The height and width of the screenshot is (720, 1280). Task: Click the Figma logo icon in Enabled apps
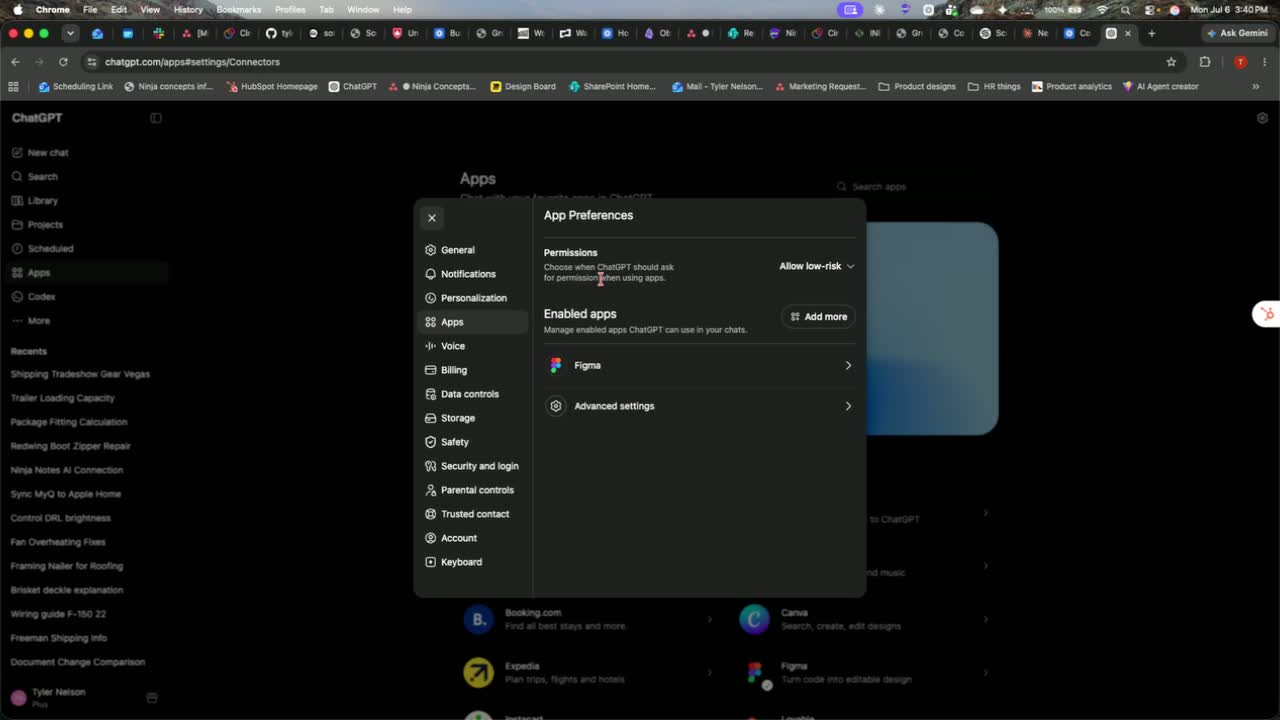coord(556,366)
